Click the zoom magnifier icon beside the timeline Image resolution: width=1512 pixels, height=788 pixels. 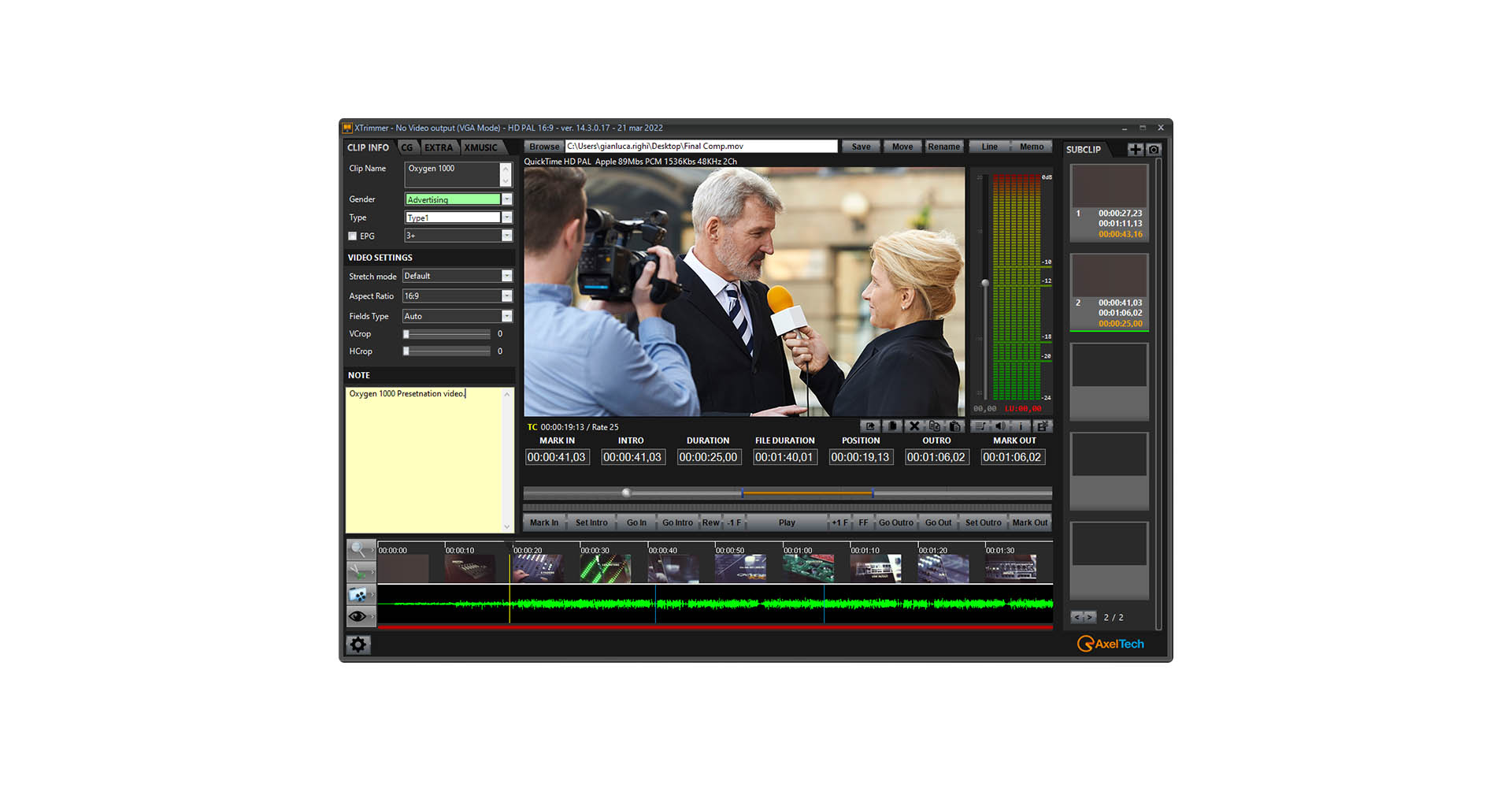(359, 549)
